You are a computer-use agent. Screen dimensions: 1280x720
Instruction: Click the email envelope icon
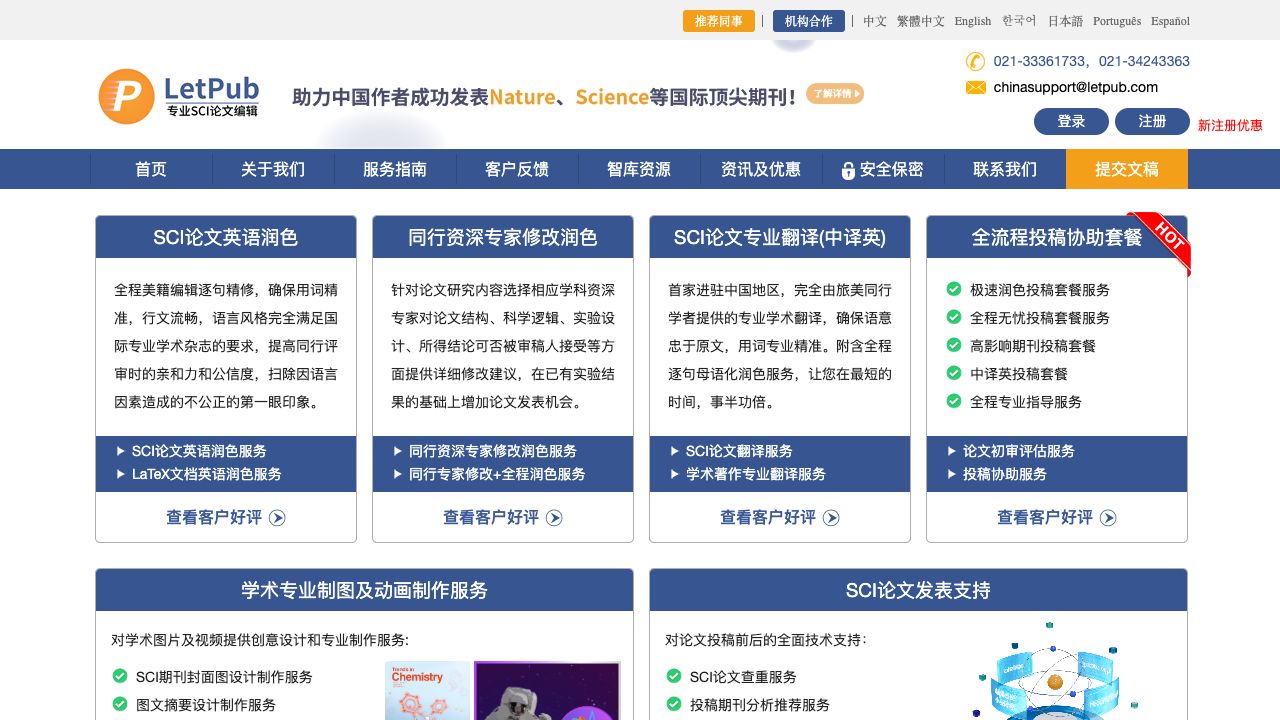[975, 88]
